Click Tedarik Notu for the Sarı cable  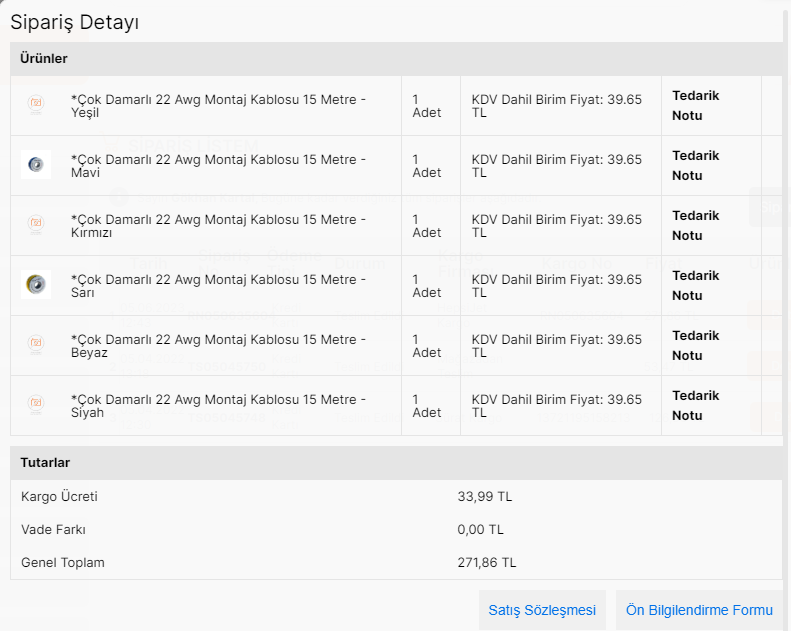point(695,285)
